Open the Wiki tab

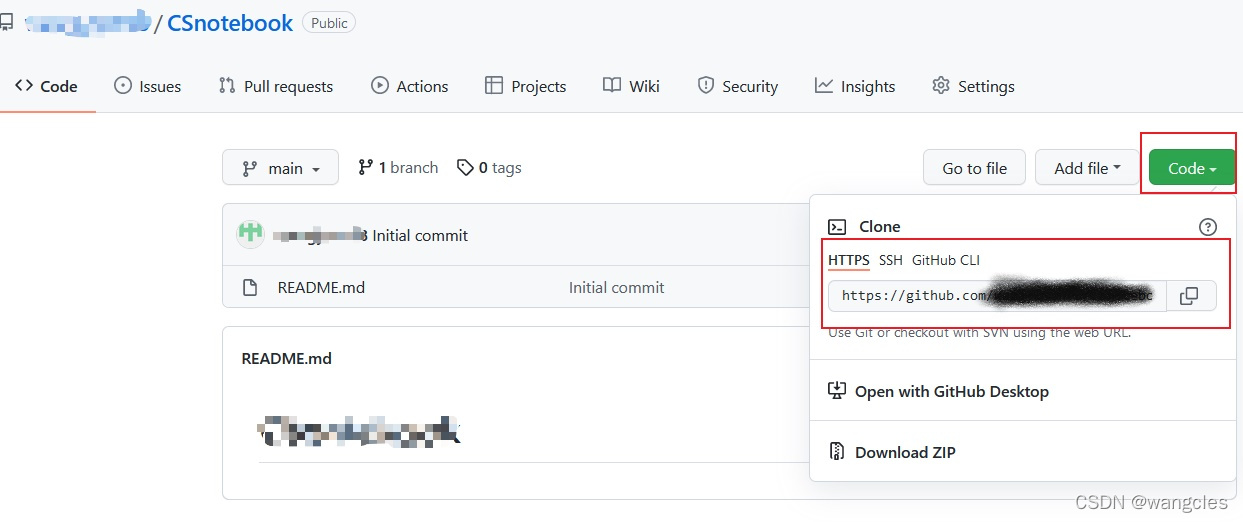point(631,86)
